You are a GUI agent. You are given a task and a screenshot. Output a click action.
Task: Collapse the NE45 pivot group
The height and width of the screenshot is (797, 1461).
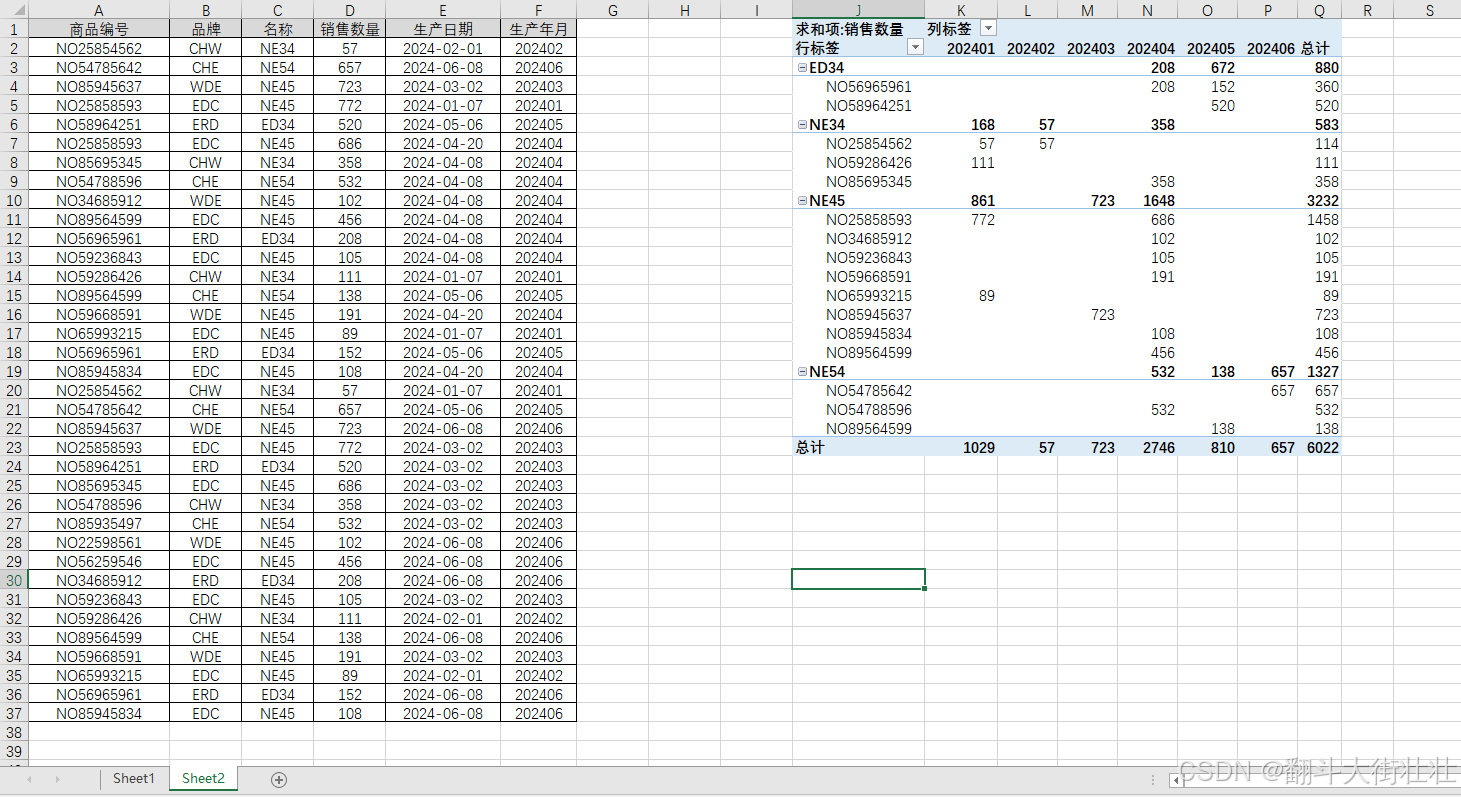[802, 201]
